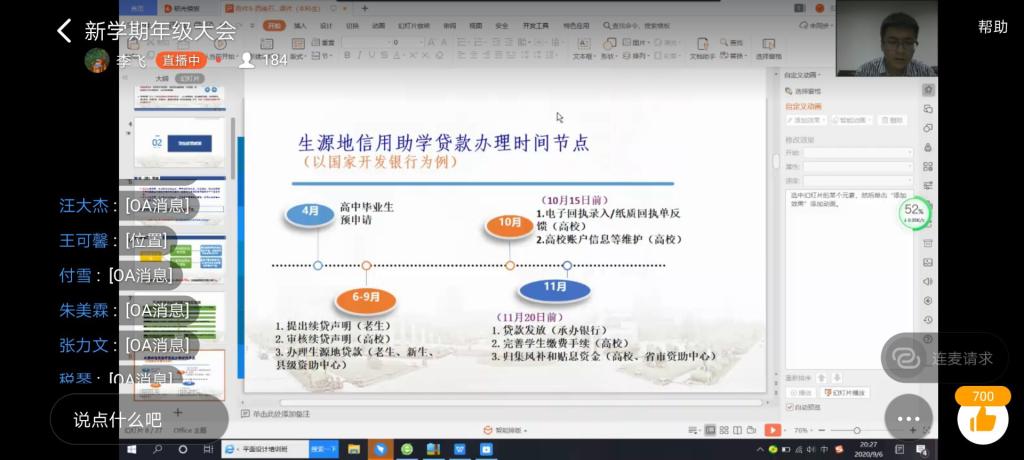Select the slide 02 thumbnail
The image size is (1024, 460).
[181, 143]
